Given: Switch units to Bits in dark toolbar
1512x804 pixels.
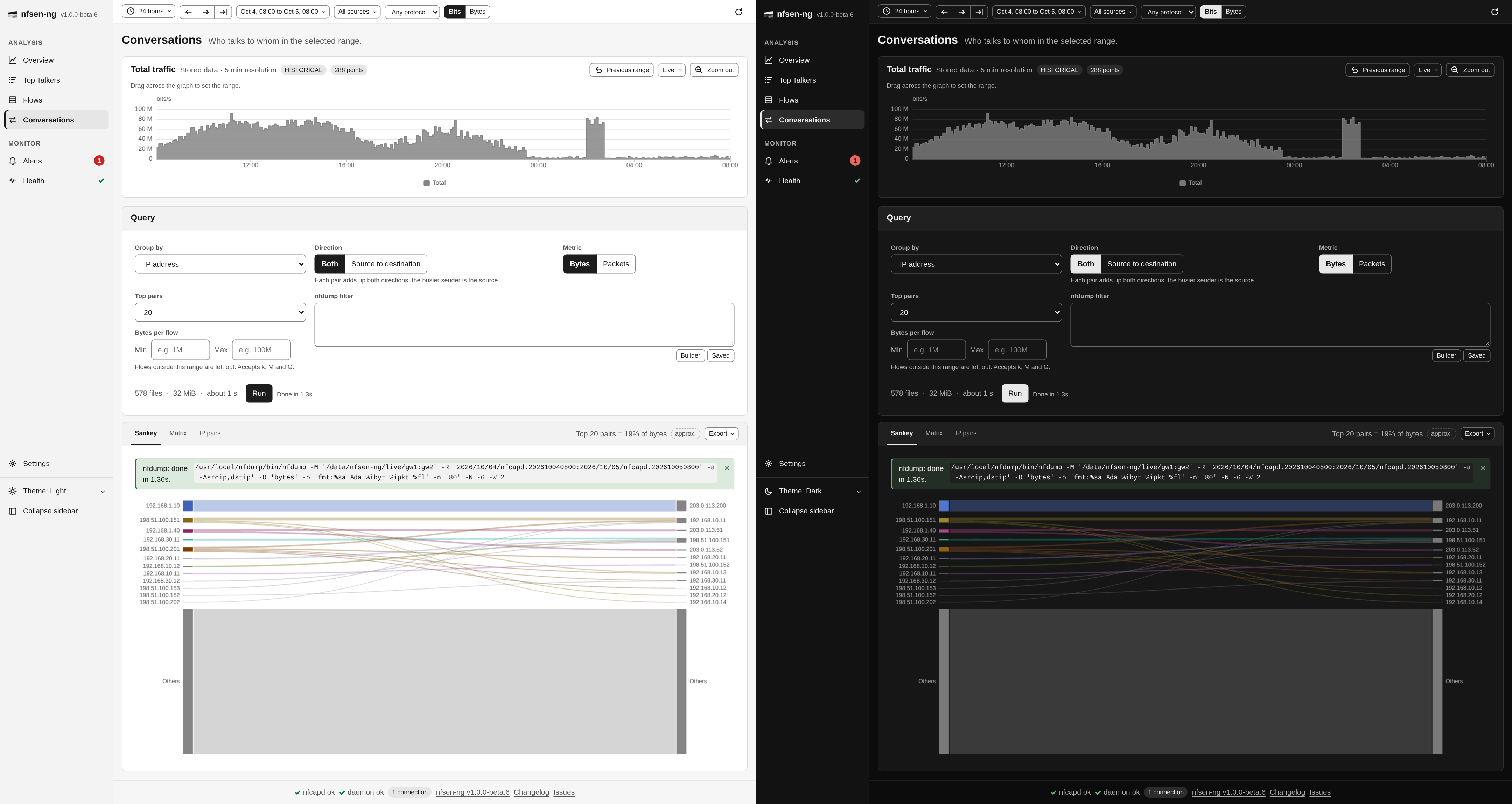Looking at the screenshot, I should pyautogui.click(x=1210, y=12).
